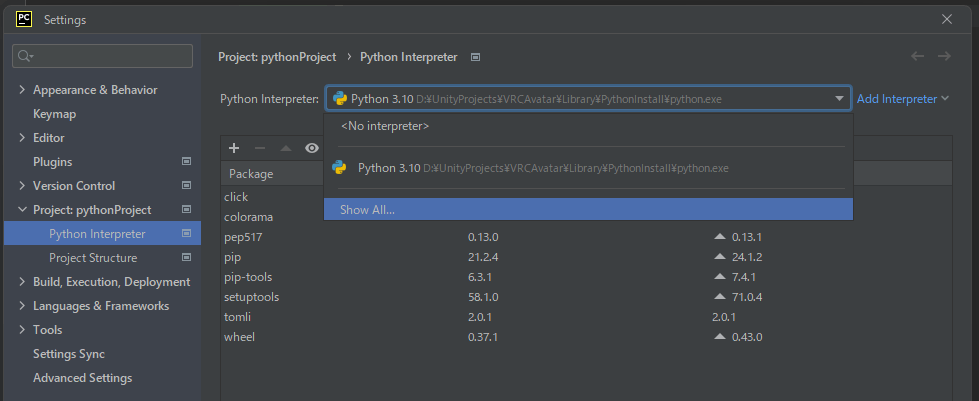Viewport: 979px width, 401px height.
Task: Select the setuptools package row
Action: pyautogui.click(x=586, y=297)
